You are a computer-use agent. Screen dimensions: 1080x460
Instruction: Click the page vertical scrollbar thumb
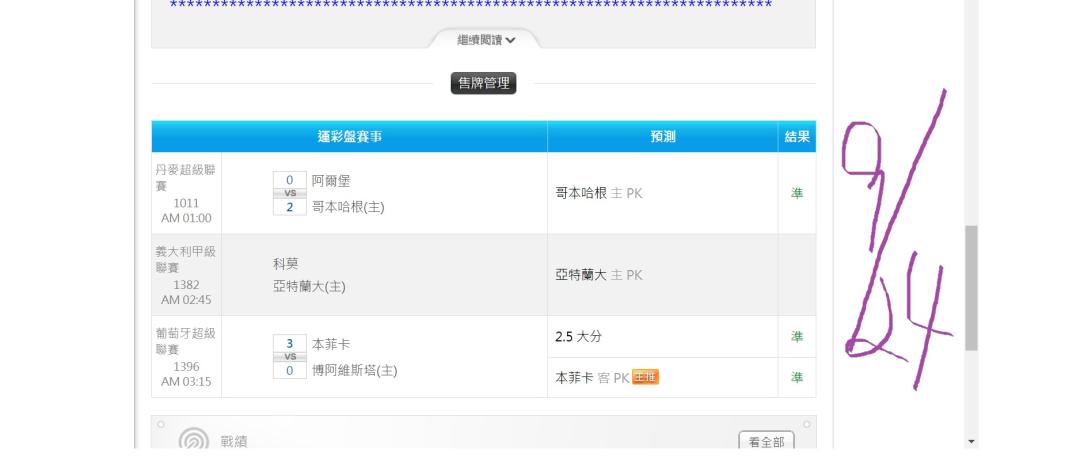click(971, 288)
